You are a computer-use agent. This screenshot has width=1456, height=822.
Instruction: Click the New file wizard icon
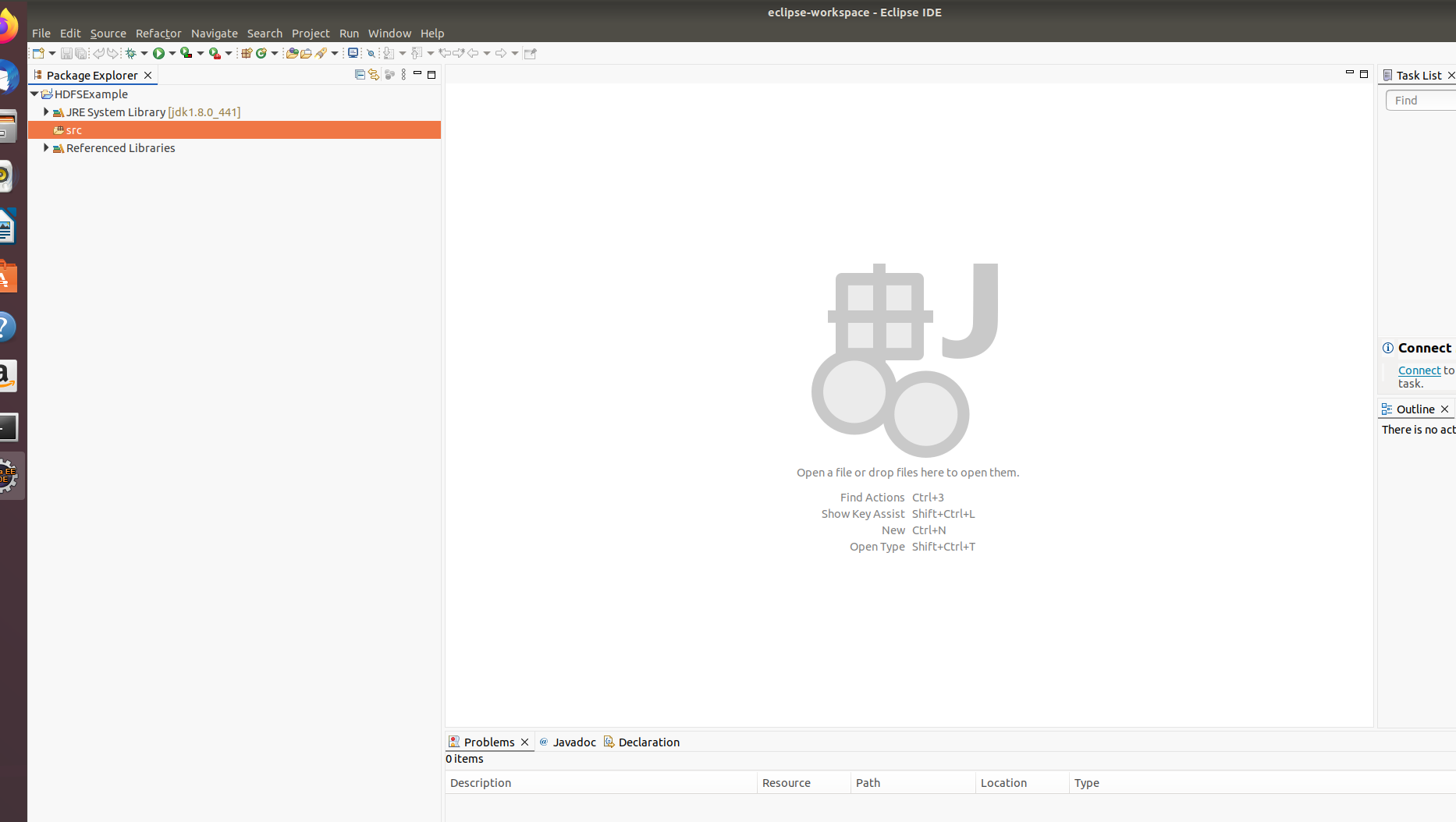click(x=38, y=53)
